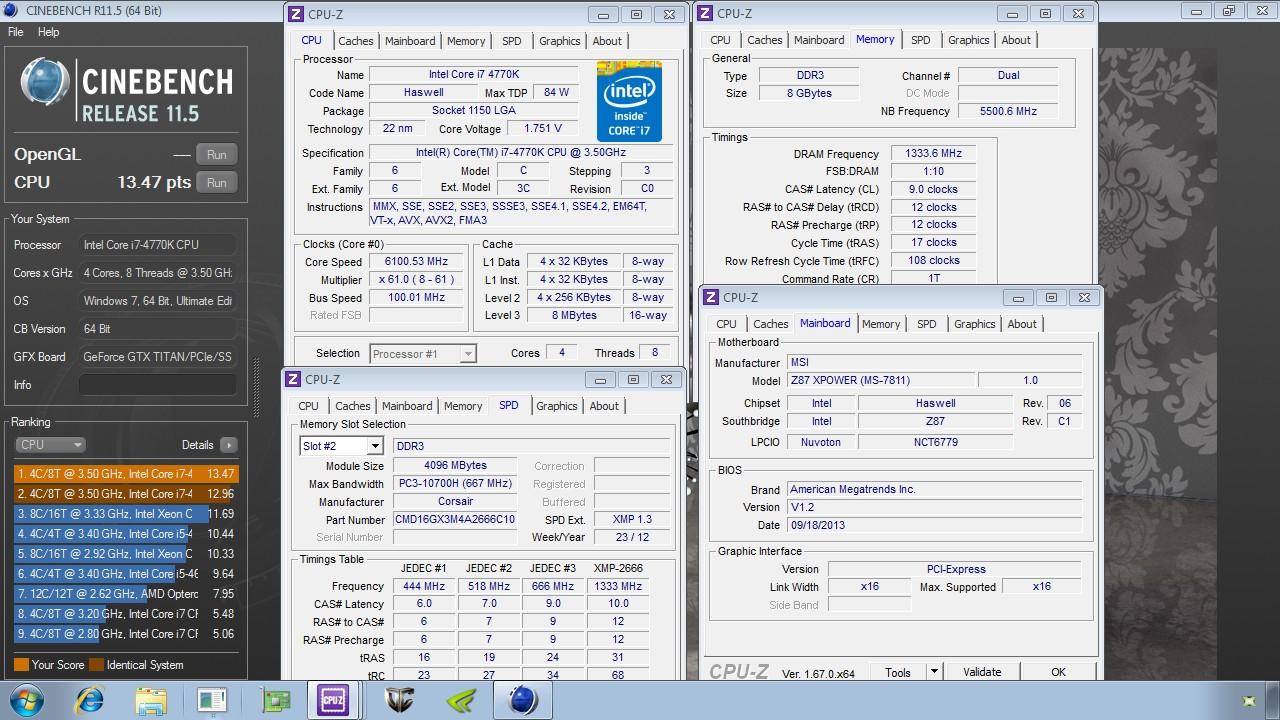Click the Identical System legend swatch
The height and width of the screenshot is (720, 1280).
[x=96, y=665]
